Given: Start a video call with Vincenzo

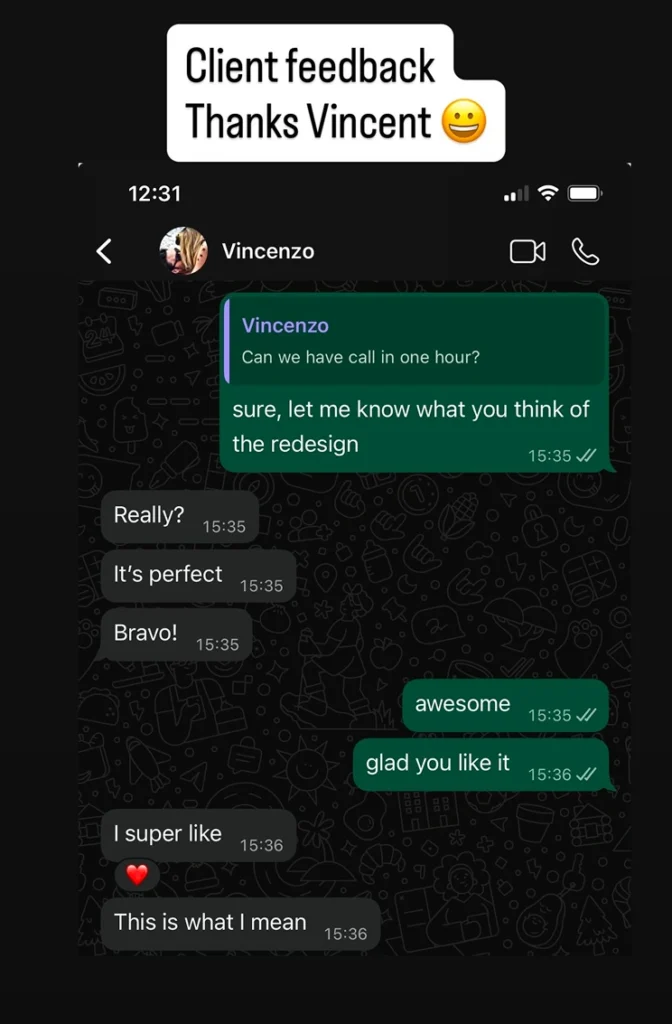Looking at the screenshot, I should pos(528,251).
